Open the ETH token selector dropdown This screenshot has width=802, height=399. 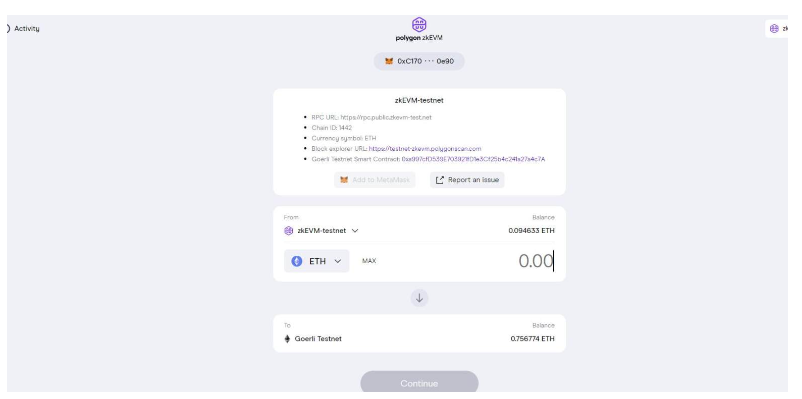pos(317,261)
